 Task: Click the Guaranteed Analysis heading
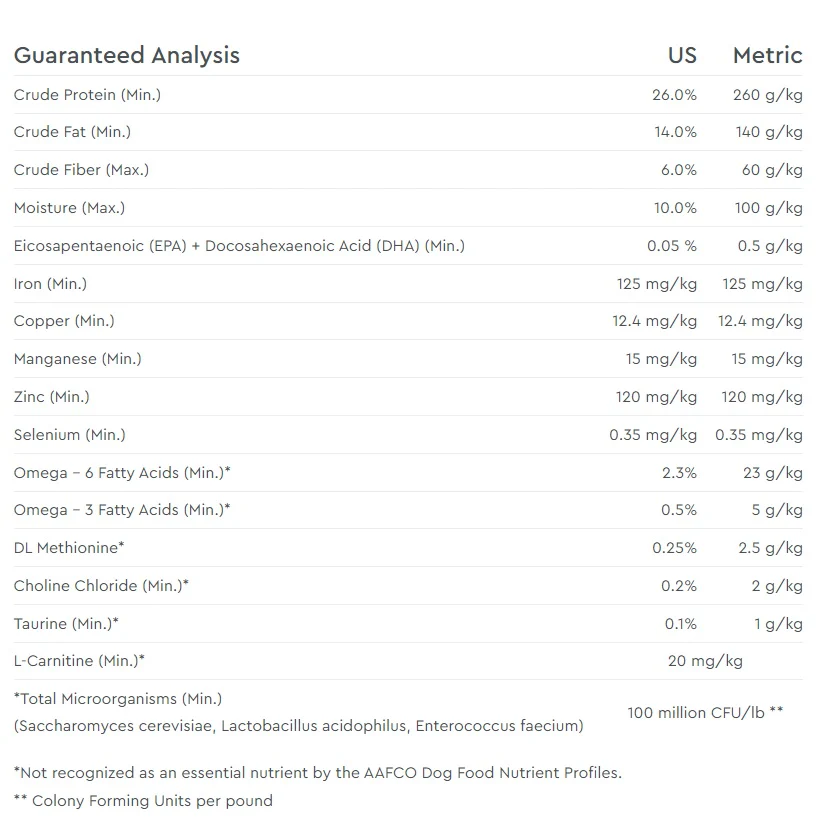[127, 55]
